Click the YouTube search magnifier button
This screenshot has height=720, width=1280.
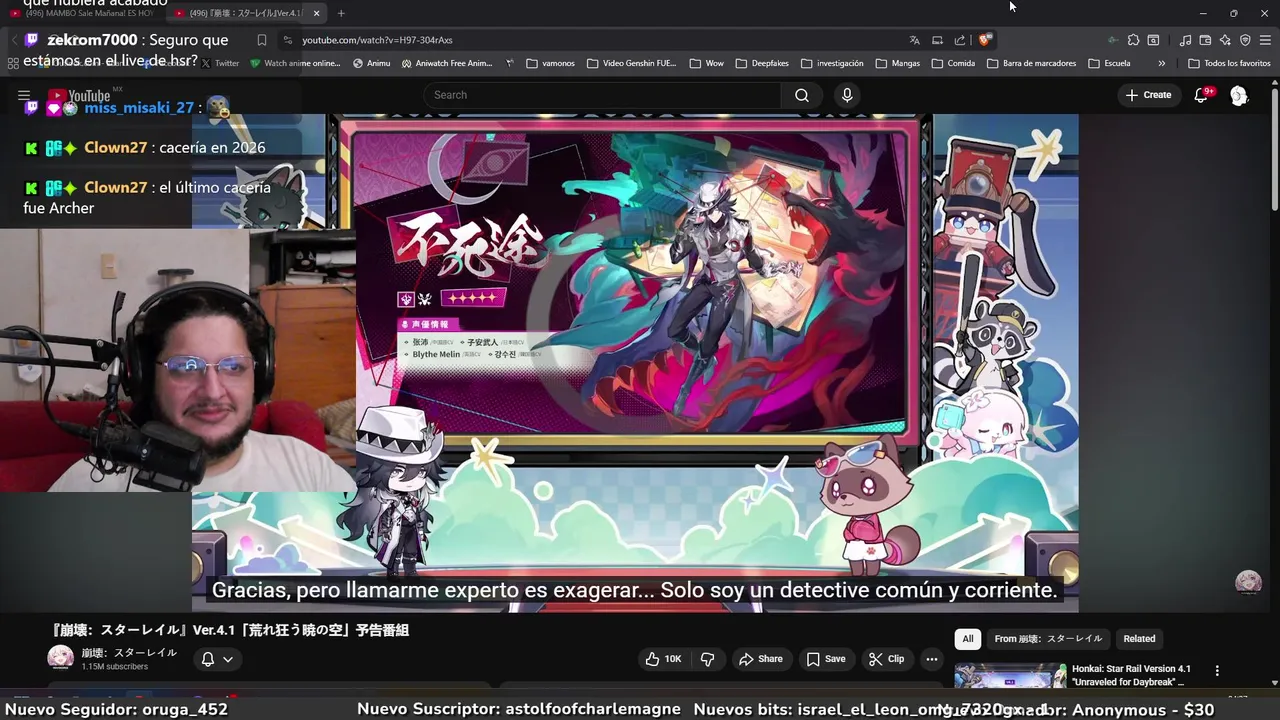coord(802,95)
